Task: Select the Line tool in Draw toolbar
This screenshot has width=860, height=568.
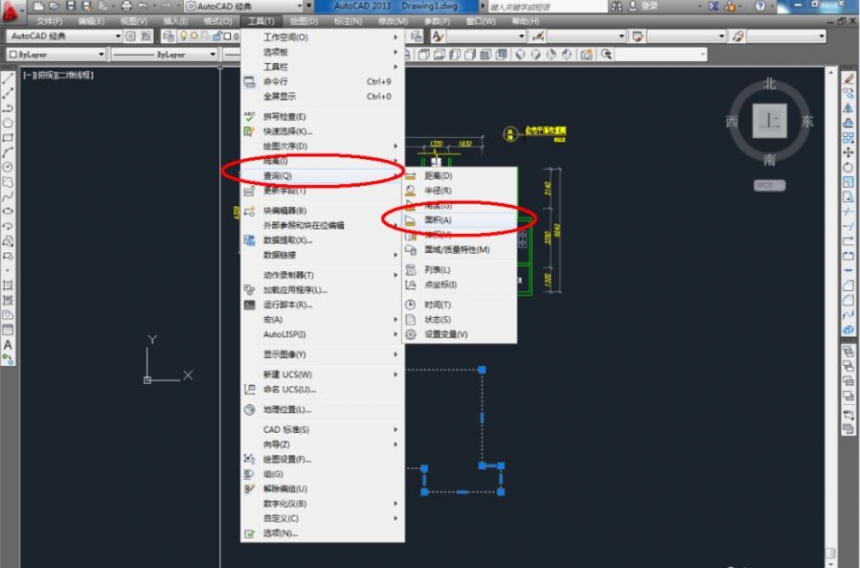Action: click(8, 79)
